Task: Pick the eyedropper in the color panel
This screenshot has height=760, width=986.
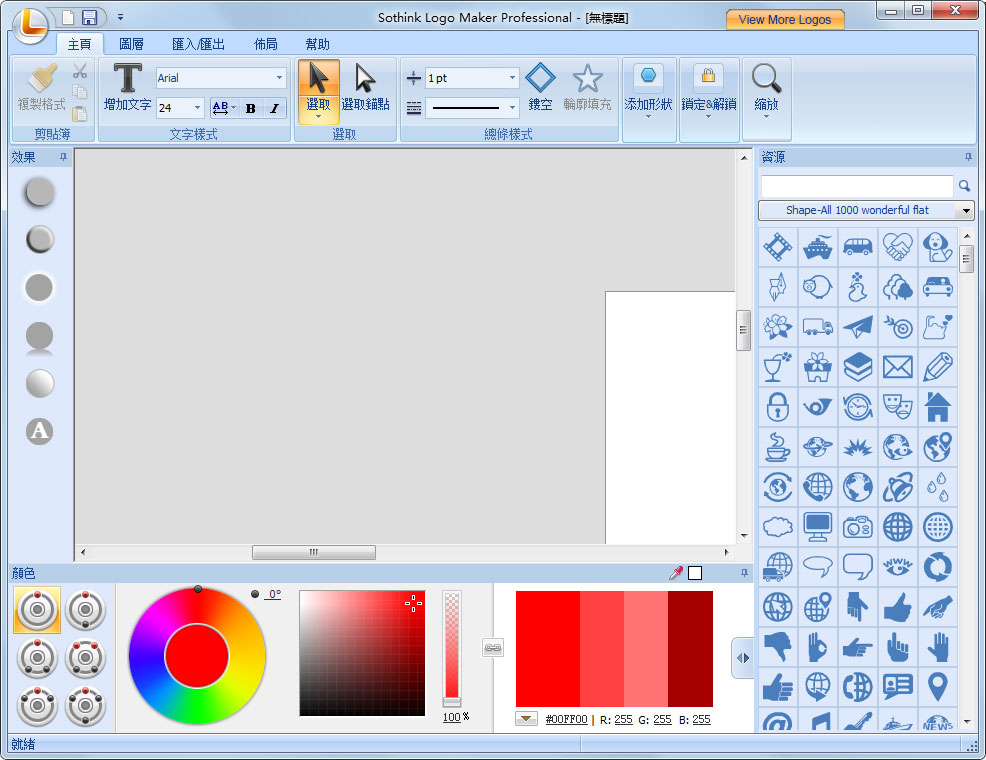Action: (676, 573)
